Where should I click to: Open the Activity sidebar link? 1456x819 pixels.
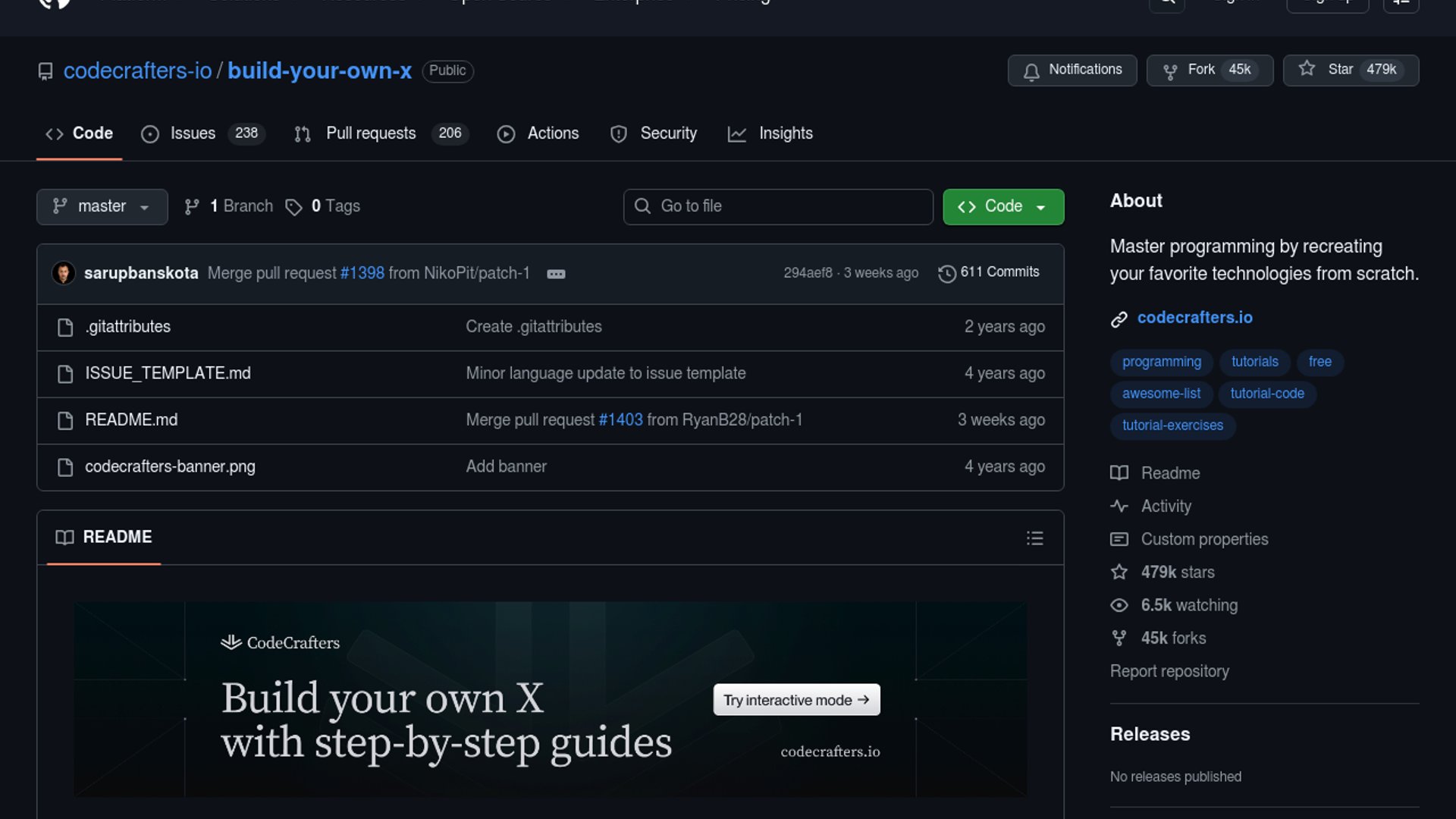[x=1166, y=506]
